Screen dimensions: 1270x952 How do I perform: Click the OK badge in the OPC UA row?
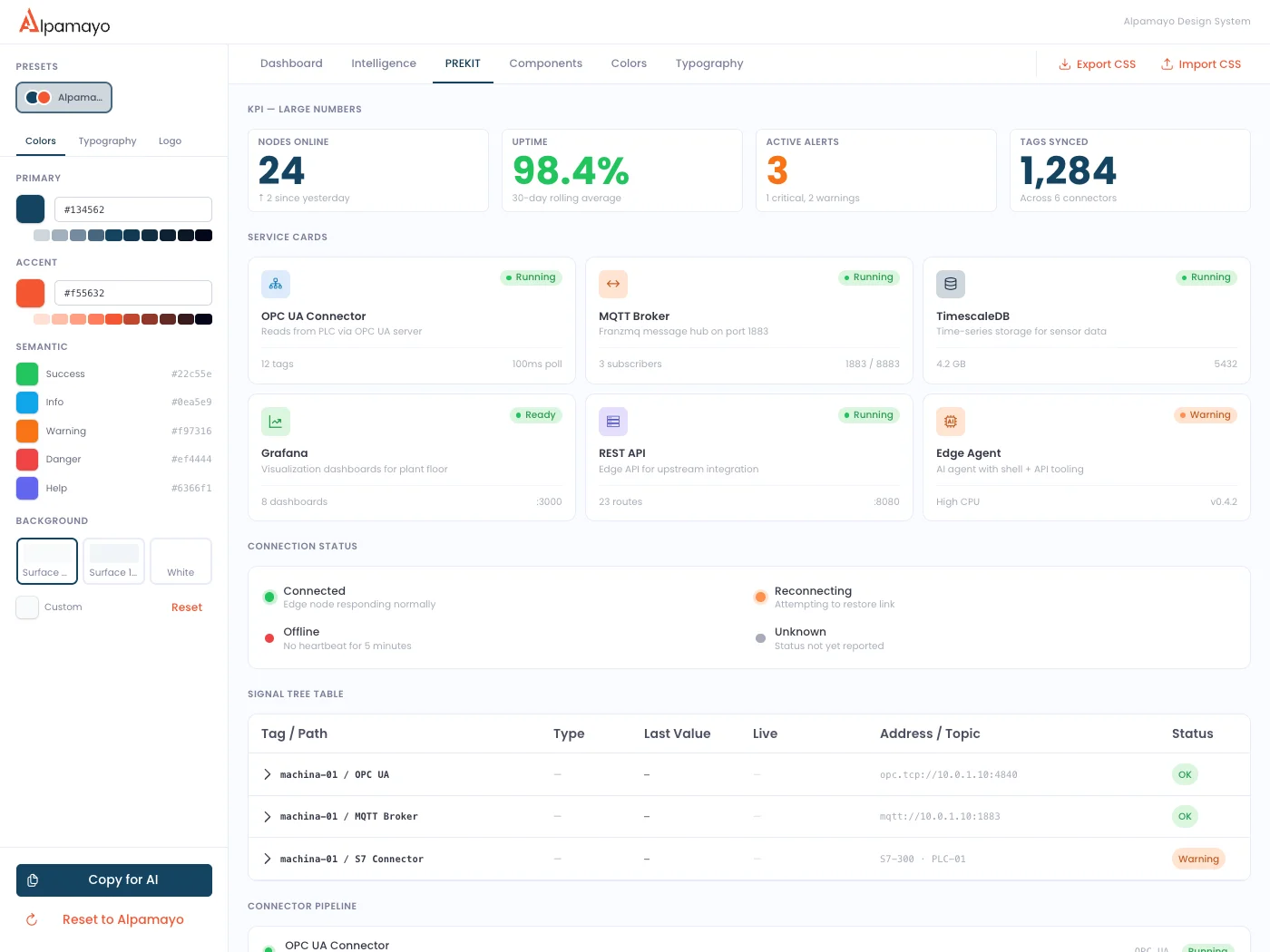pyautogui.click(x=1185, y=774)
